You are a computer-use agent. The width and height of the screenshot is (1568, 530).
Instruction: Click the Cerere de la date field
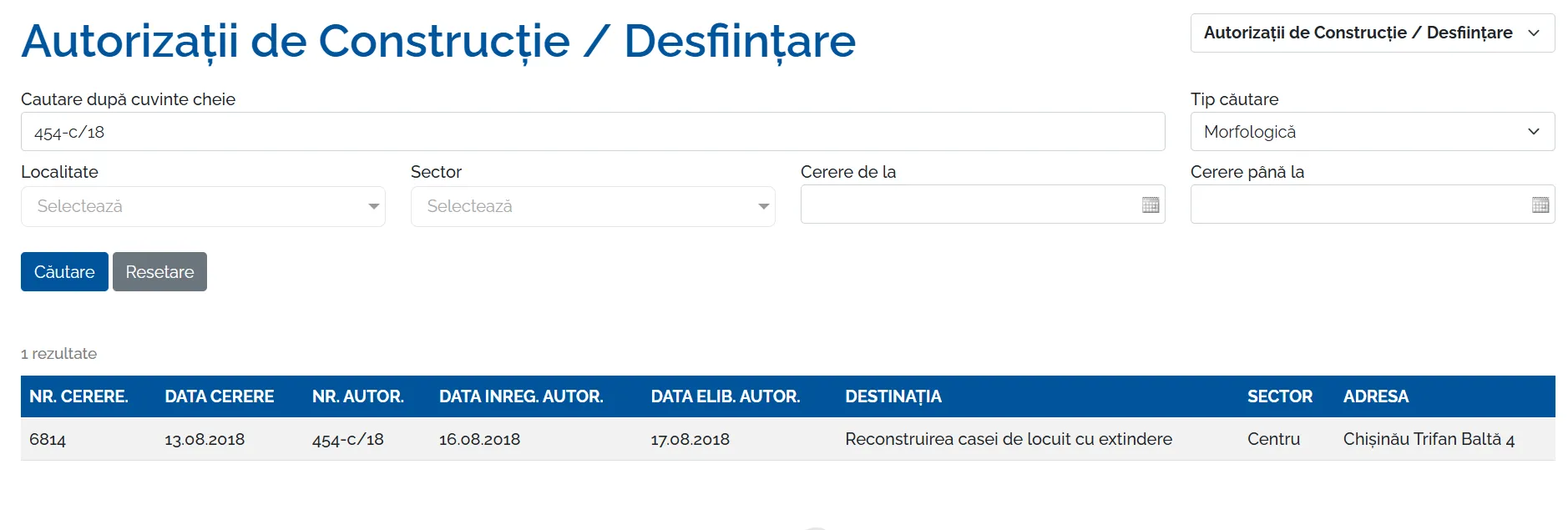click(x=969, y=204)
